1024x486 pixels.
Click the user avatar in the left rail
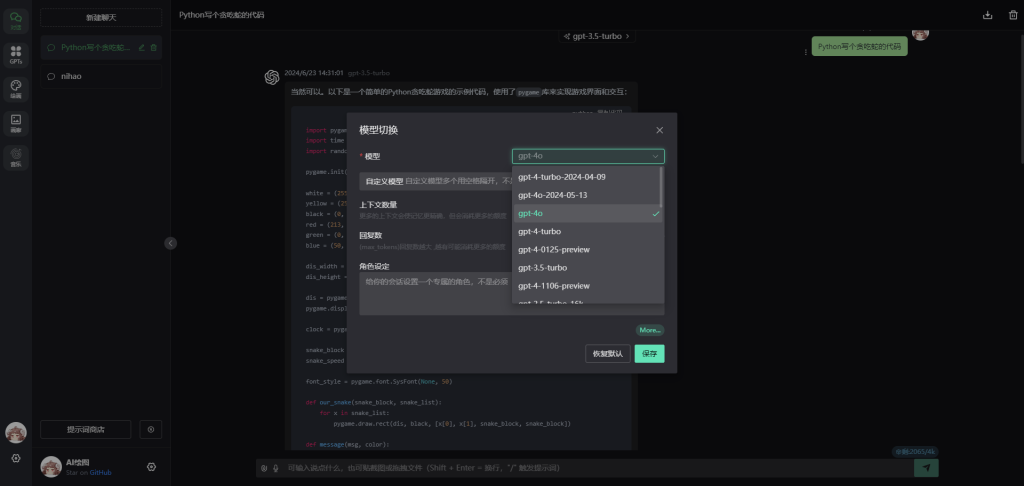16,432
